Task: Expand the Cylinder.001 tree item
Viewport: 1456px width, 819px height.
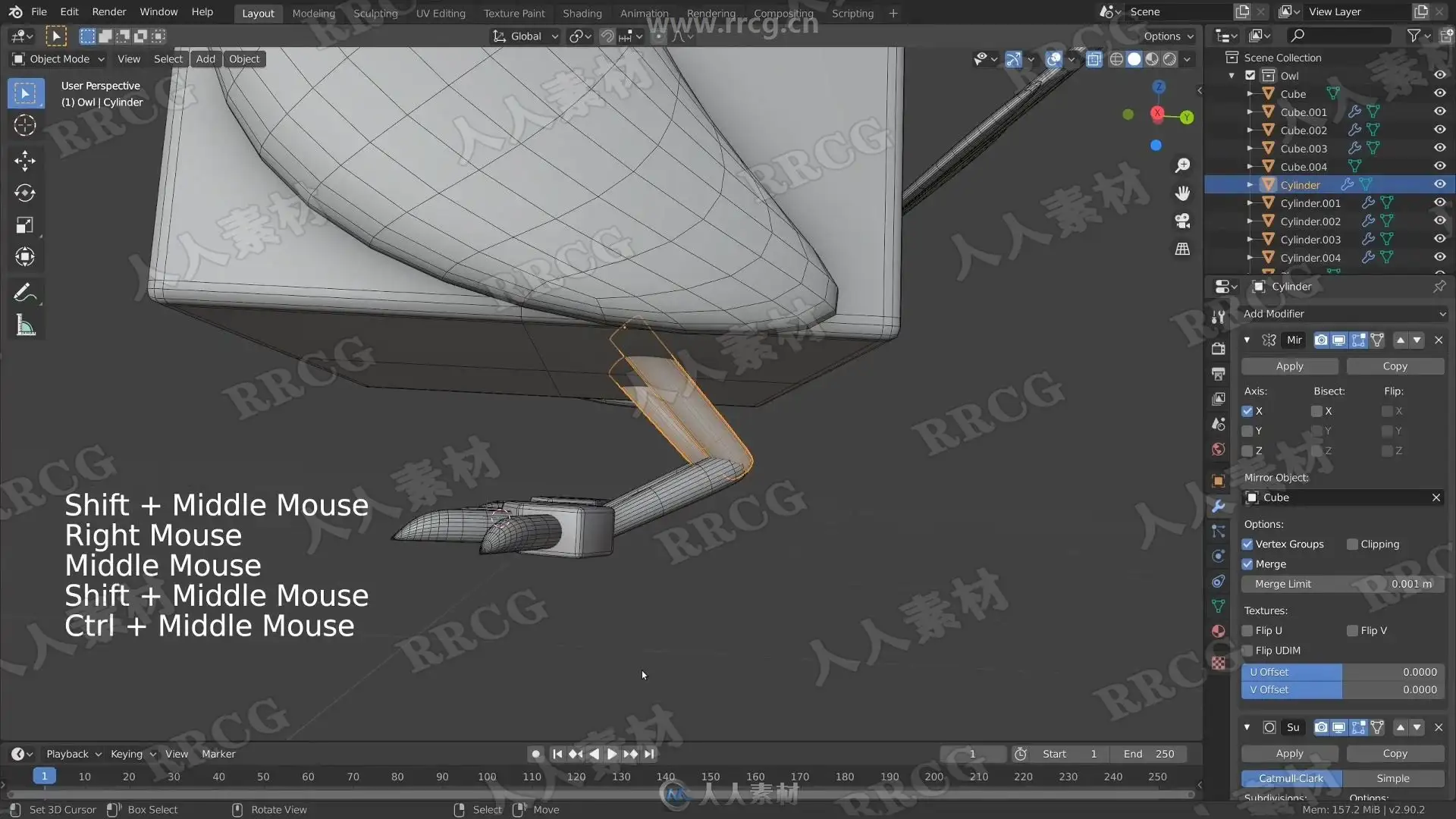Action: click(1250, 203)
